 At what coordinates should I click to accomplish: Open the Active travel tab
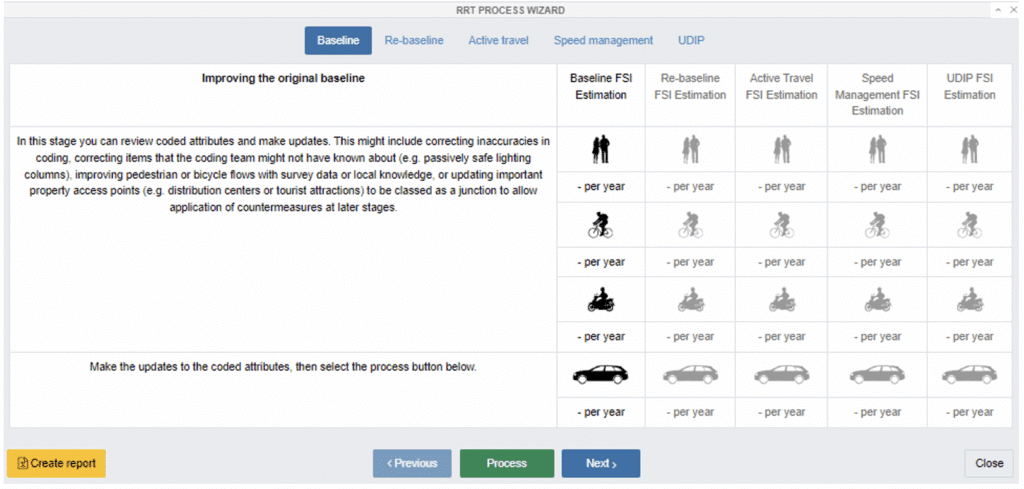tap(498, 40)
